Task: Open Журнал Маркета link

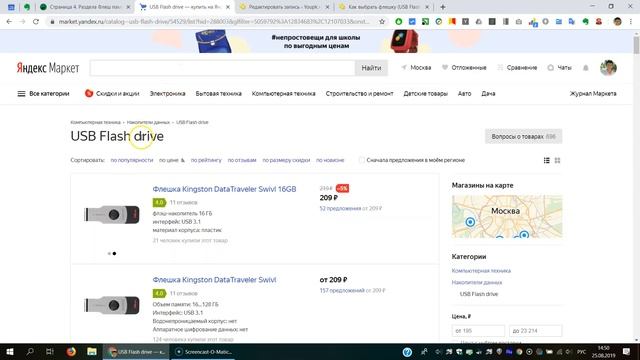Action: pyautogui.click(x=593, y=93)
